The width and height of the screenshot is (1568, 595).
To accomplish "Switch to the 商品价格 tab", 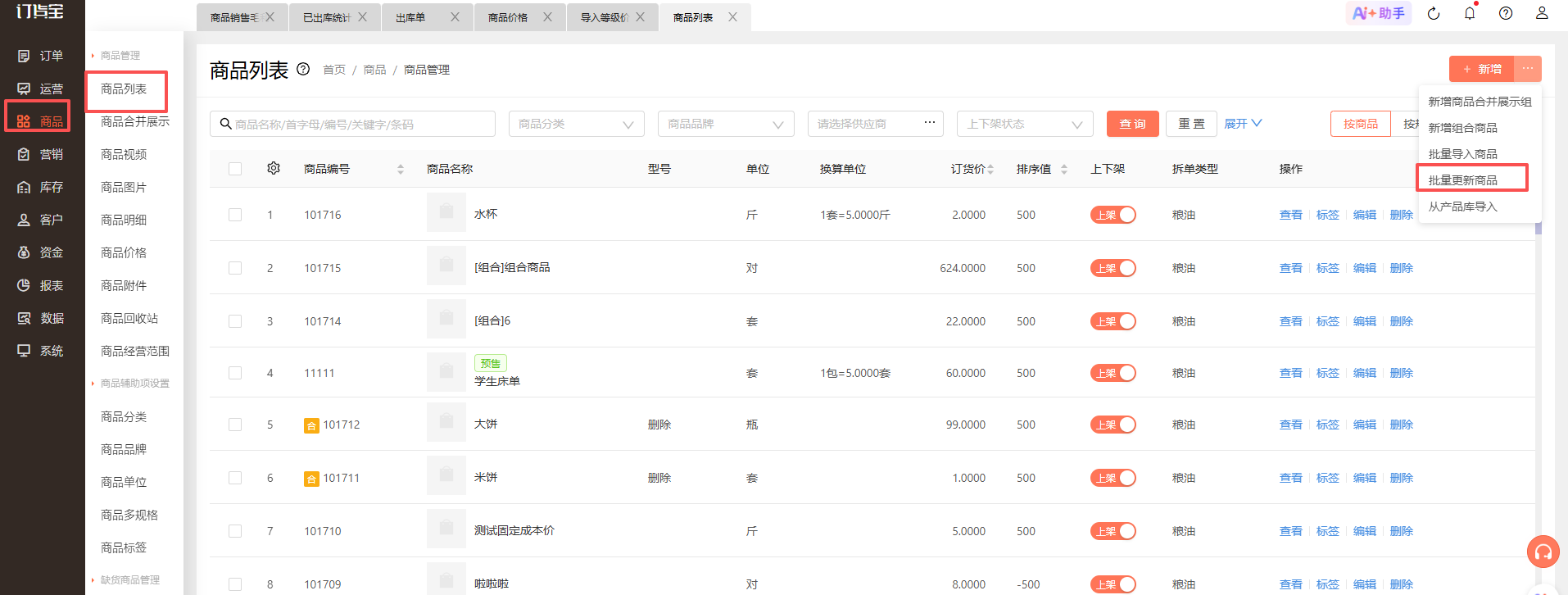I will click(x=508, y=17).
